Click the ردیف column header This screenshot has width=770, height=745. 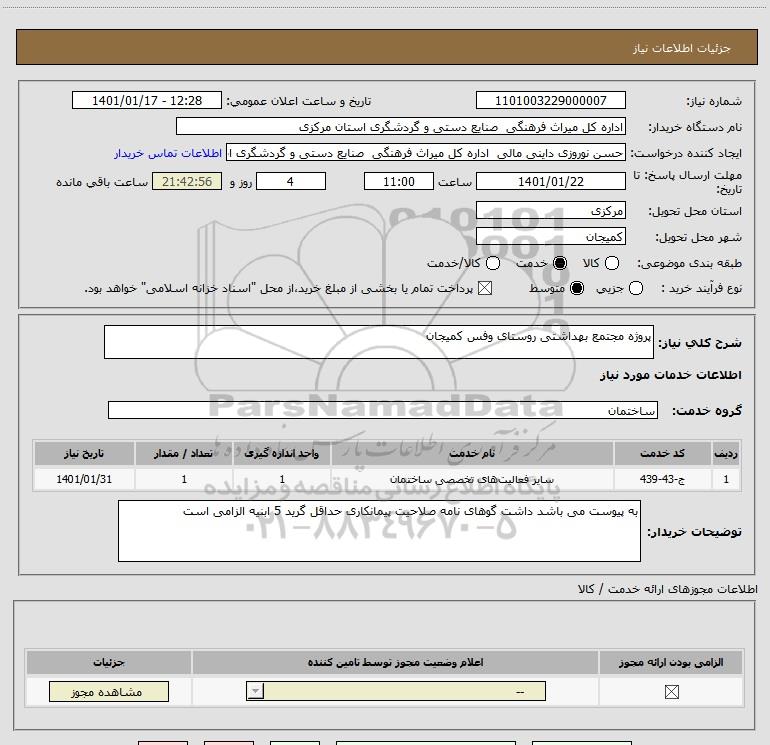(x=726, y=453)
